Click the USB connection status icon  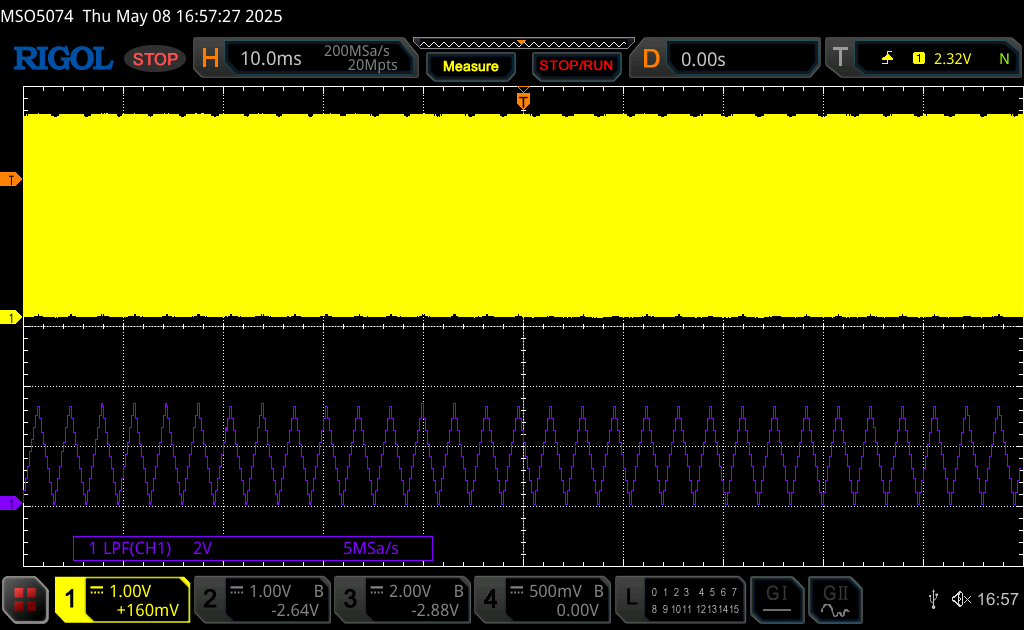(x=933, y=599)
